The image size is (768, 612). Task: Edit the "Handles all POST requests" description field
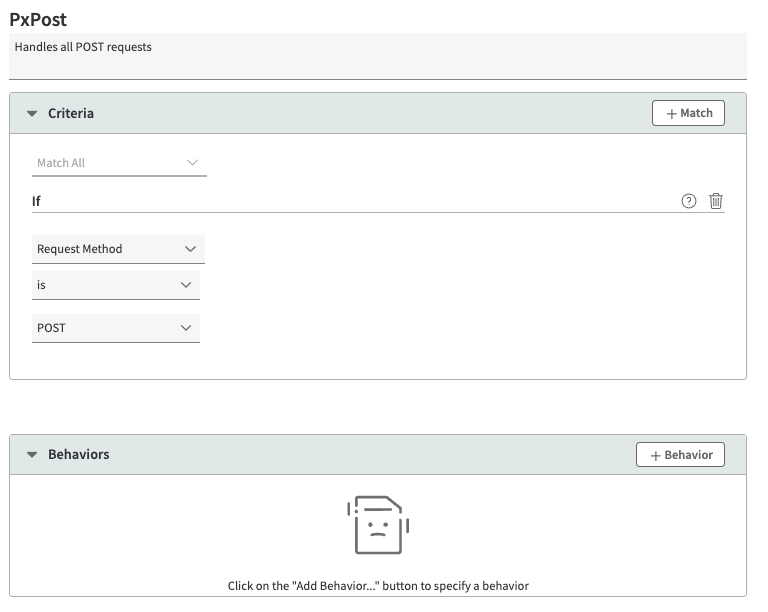pyautogui.click(x=378, y=54)
